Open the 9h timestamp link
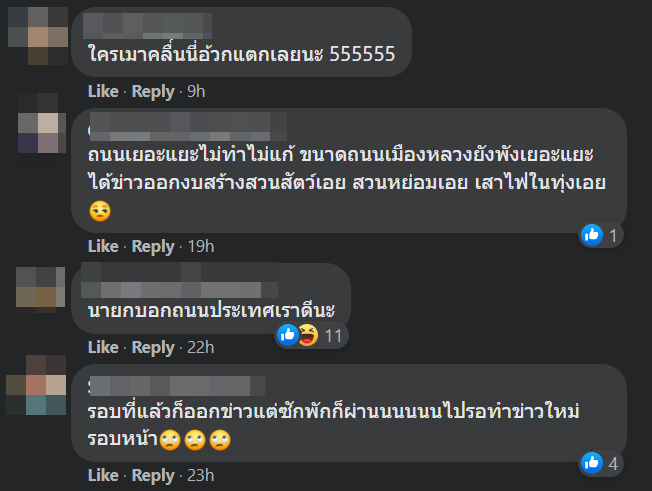652x491 pixels. (196, 91)
